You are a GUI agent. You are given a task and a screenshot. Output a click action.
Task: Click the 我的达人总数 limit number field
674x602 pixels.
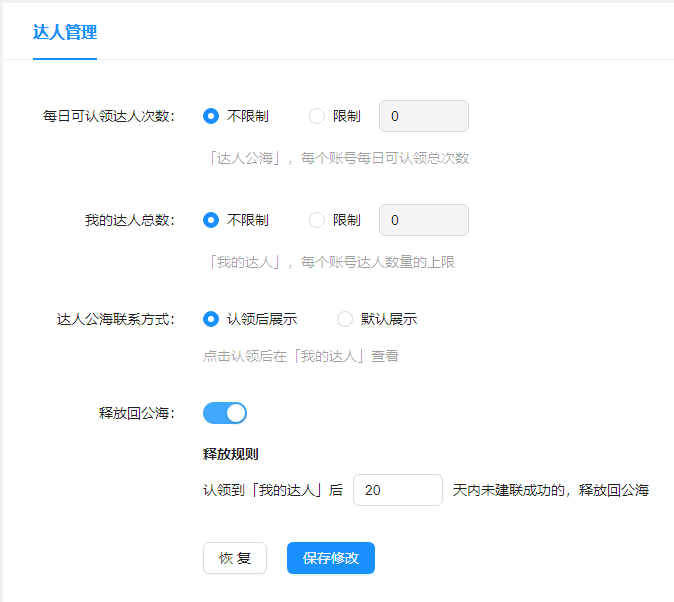(x=423, y=220)
